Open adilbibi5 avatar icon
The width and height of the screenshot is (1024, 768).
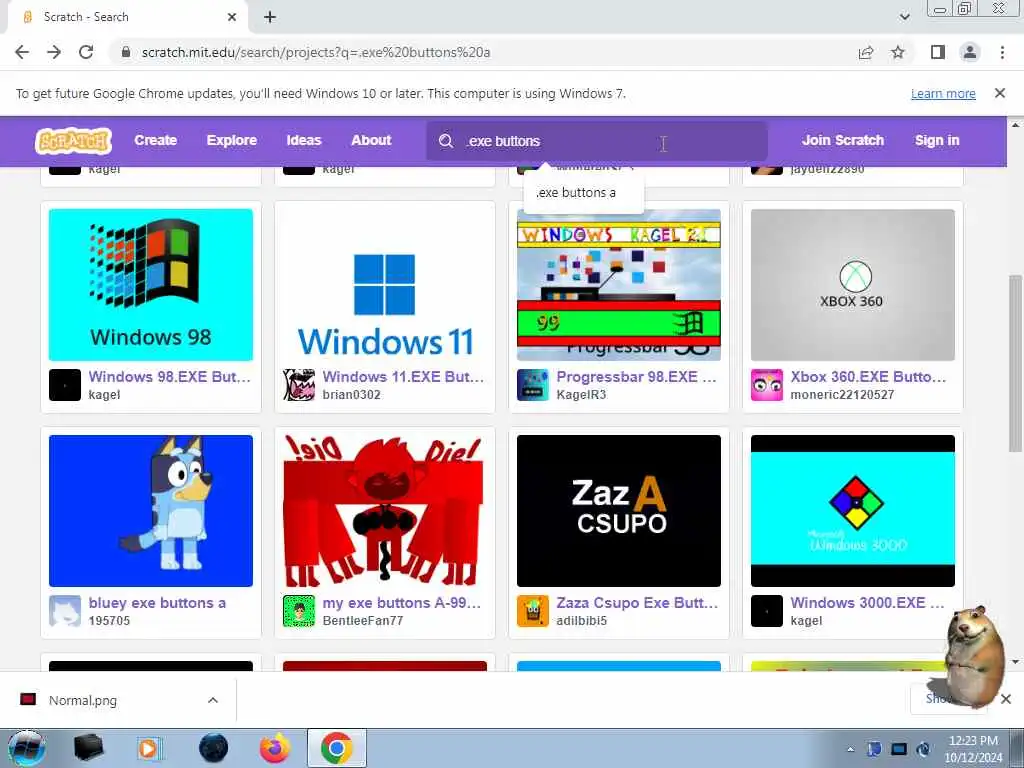click(x=533, y=611)
